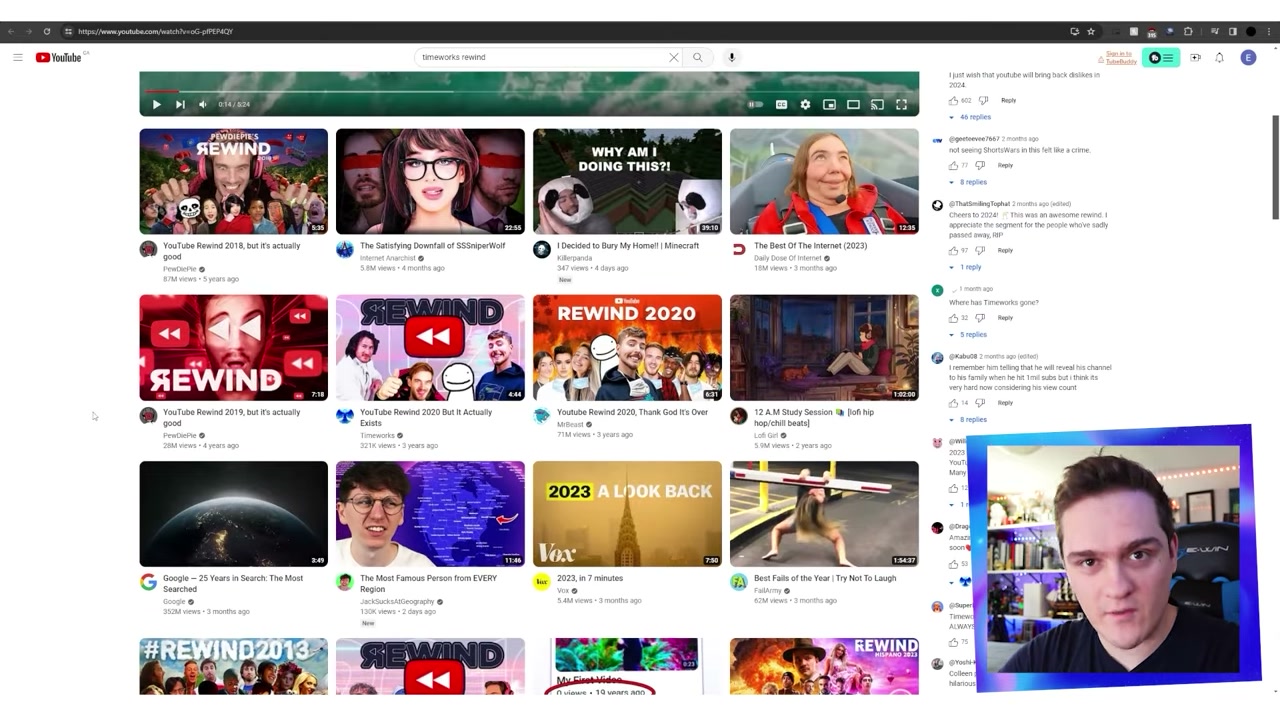The width and height of the screenshot is (1280, 720).
Task: Expand the '46 replies' thread
Action: coord(970,117)
